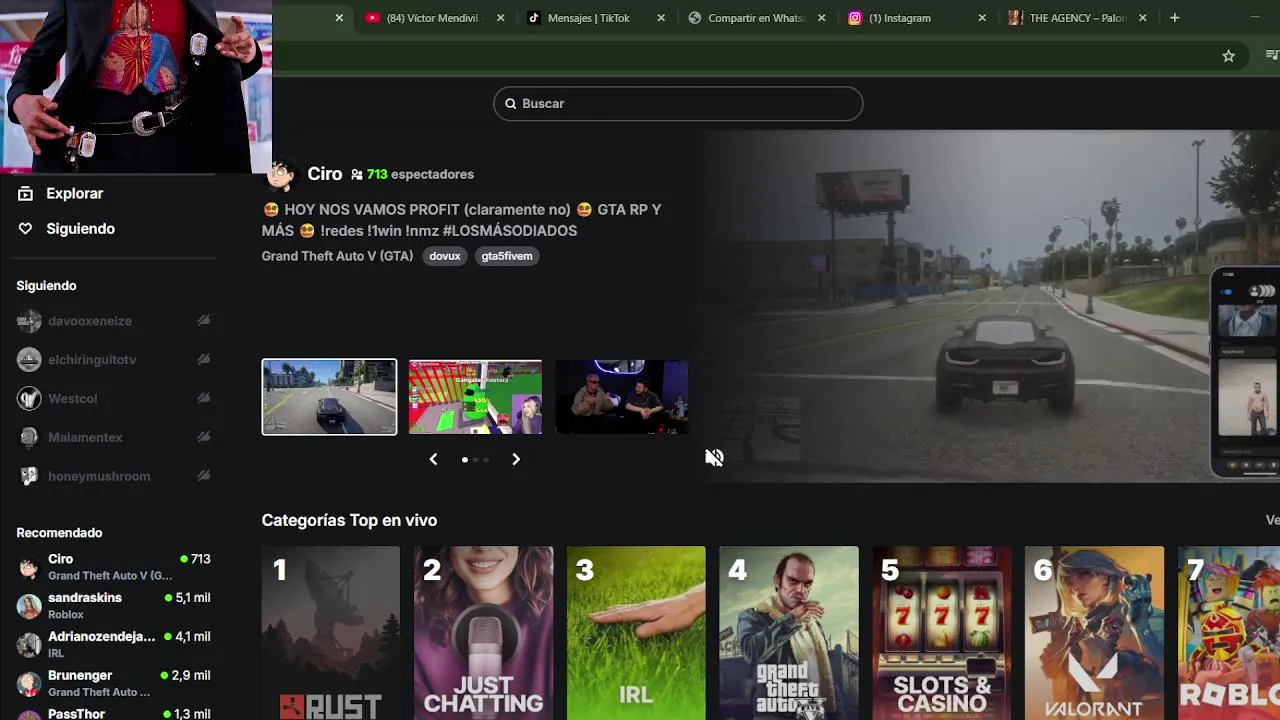The image size is (1280, 720).
Task: Close THE AGENCY tab
Action: point(1142,18)
